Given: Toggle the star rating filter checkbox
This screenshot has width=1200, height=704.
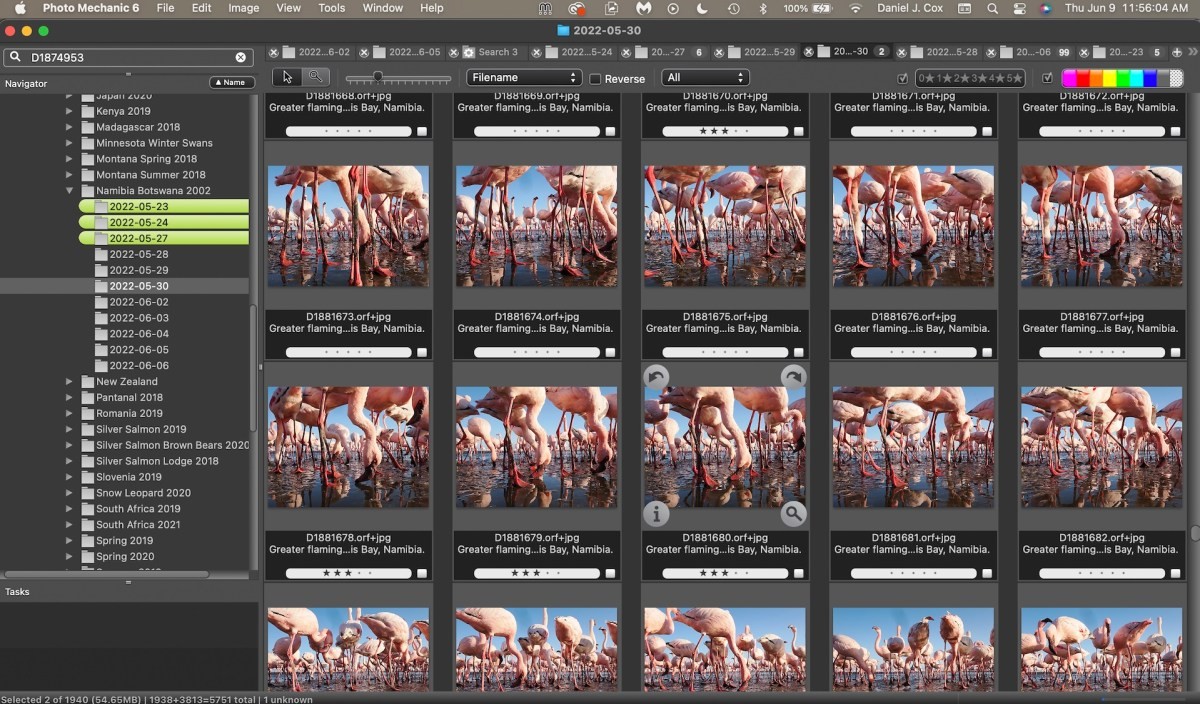Looking at the screenshot, I should [x=903, y=78].
